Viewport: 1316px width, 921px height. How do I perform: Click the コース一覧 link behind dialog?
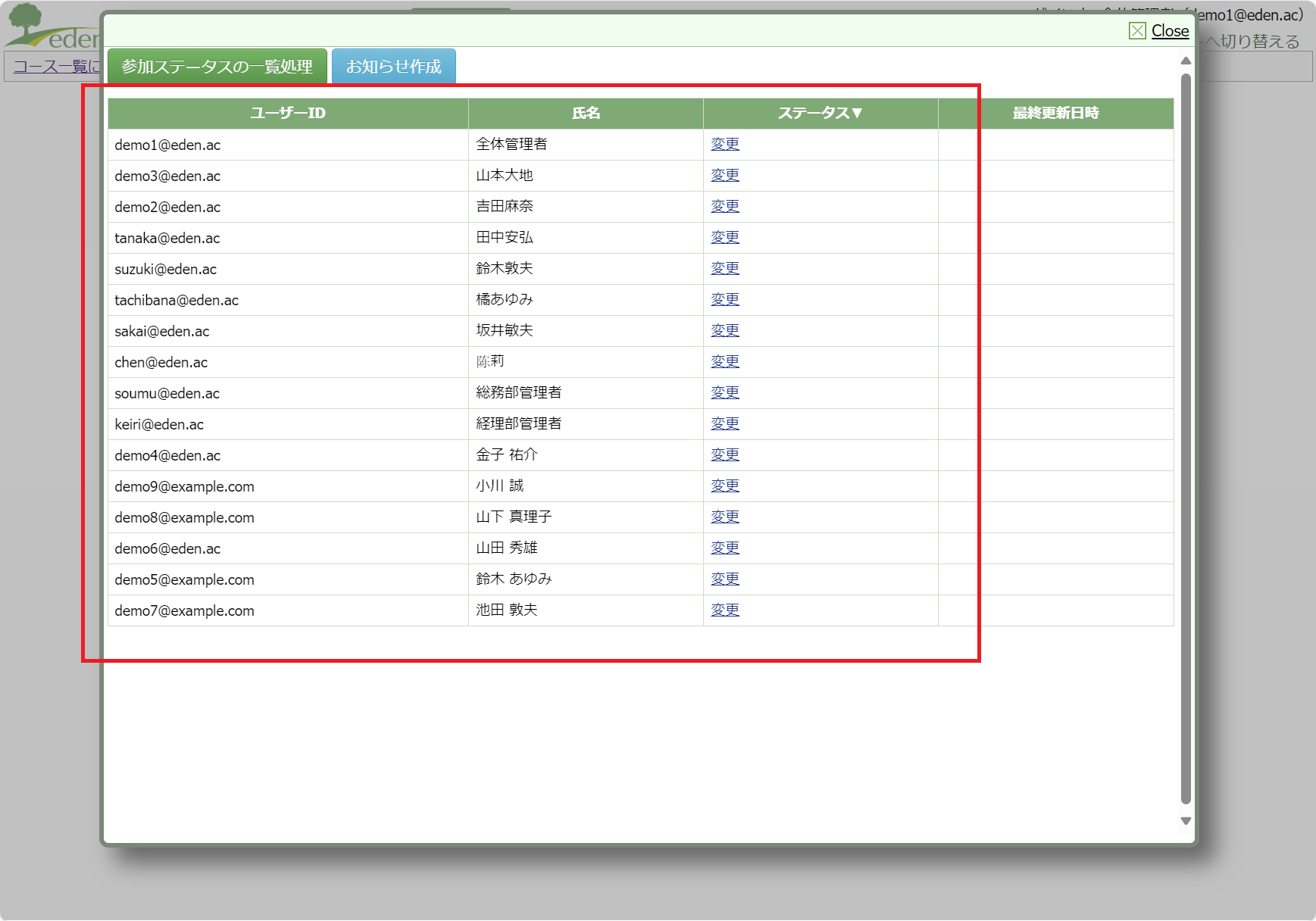(x=55, y=67)
